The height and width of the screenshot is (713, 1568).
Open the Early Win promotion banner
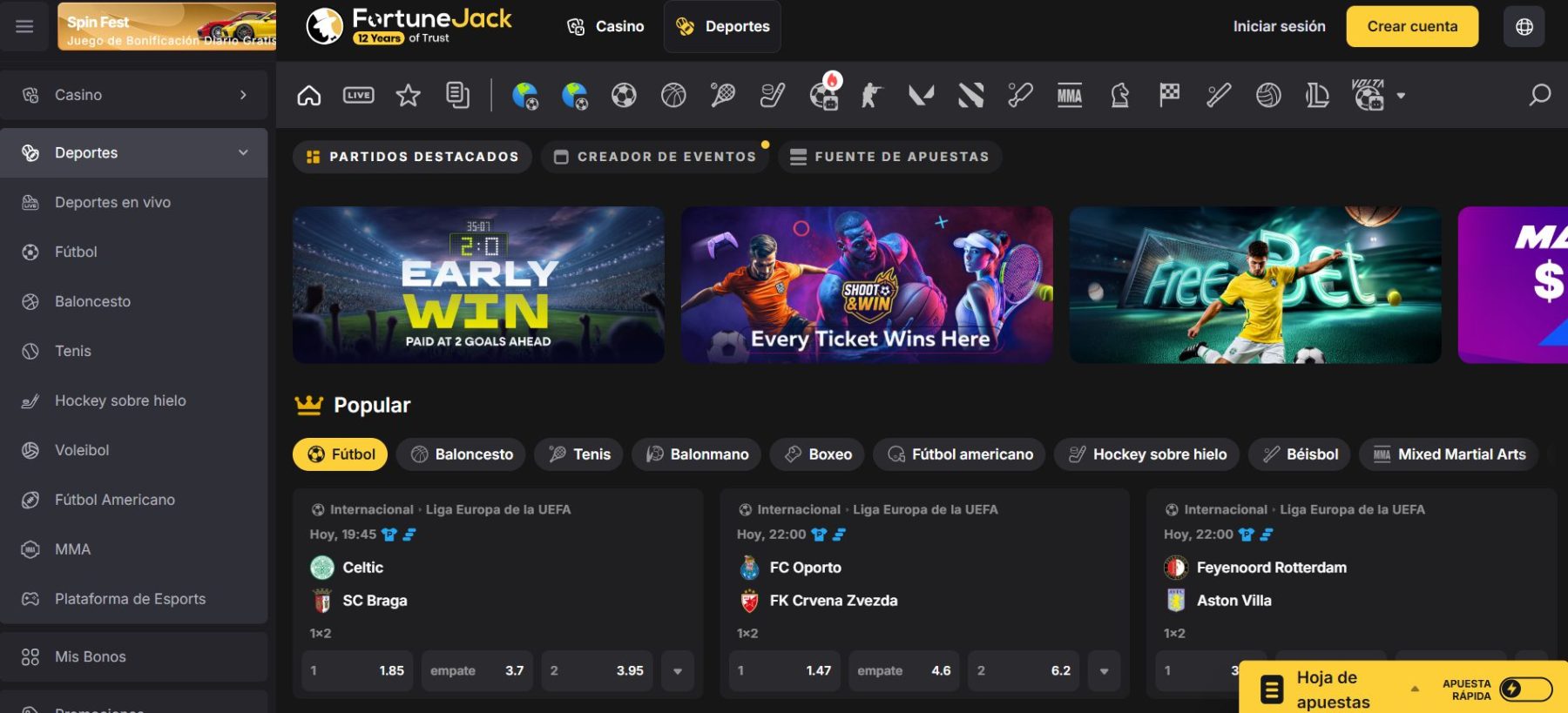[x=478, y=285]
